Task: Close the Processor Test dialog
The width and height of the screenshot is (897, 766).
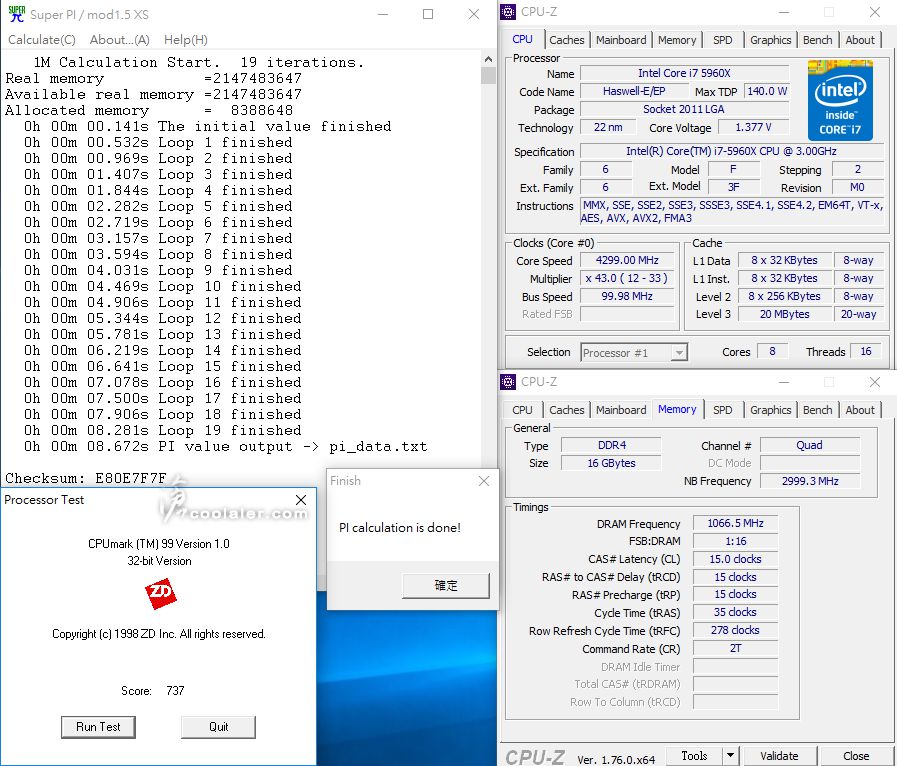Action: pos(301,499)
